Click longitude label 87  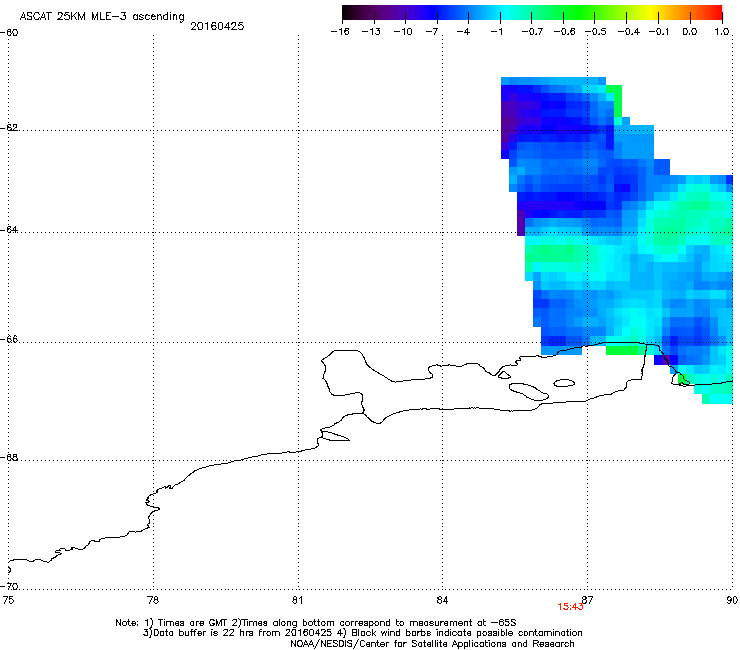(x=587, y=600)
